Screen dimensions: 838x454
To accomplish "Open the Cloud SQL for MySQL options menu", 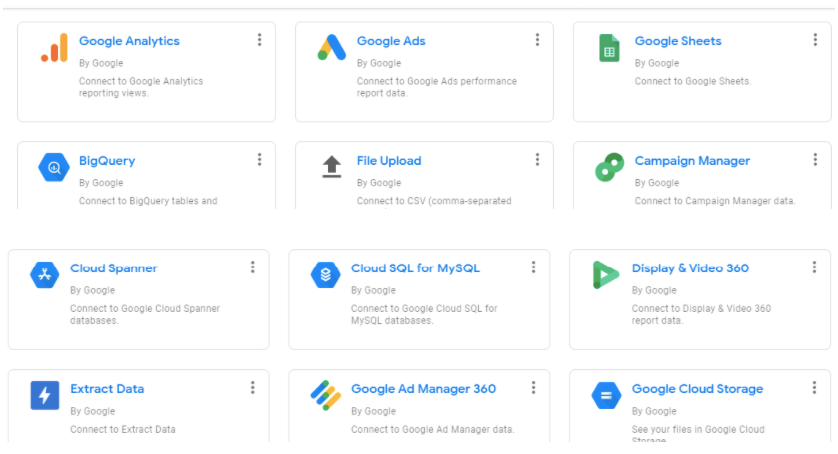I will 533,267.
